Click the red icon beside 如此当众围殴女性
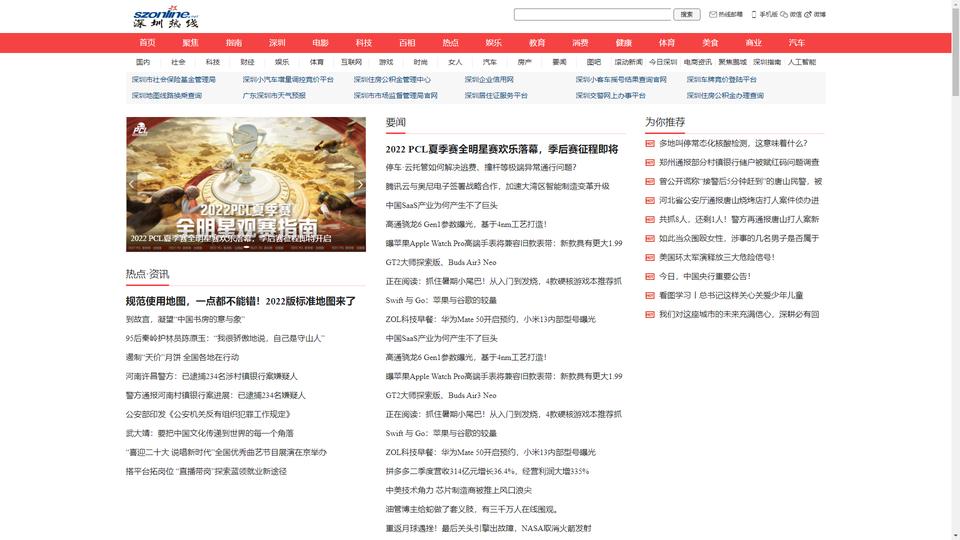960x540 pixels. click(x=650, y=238)
